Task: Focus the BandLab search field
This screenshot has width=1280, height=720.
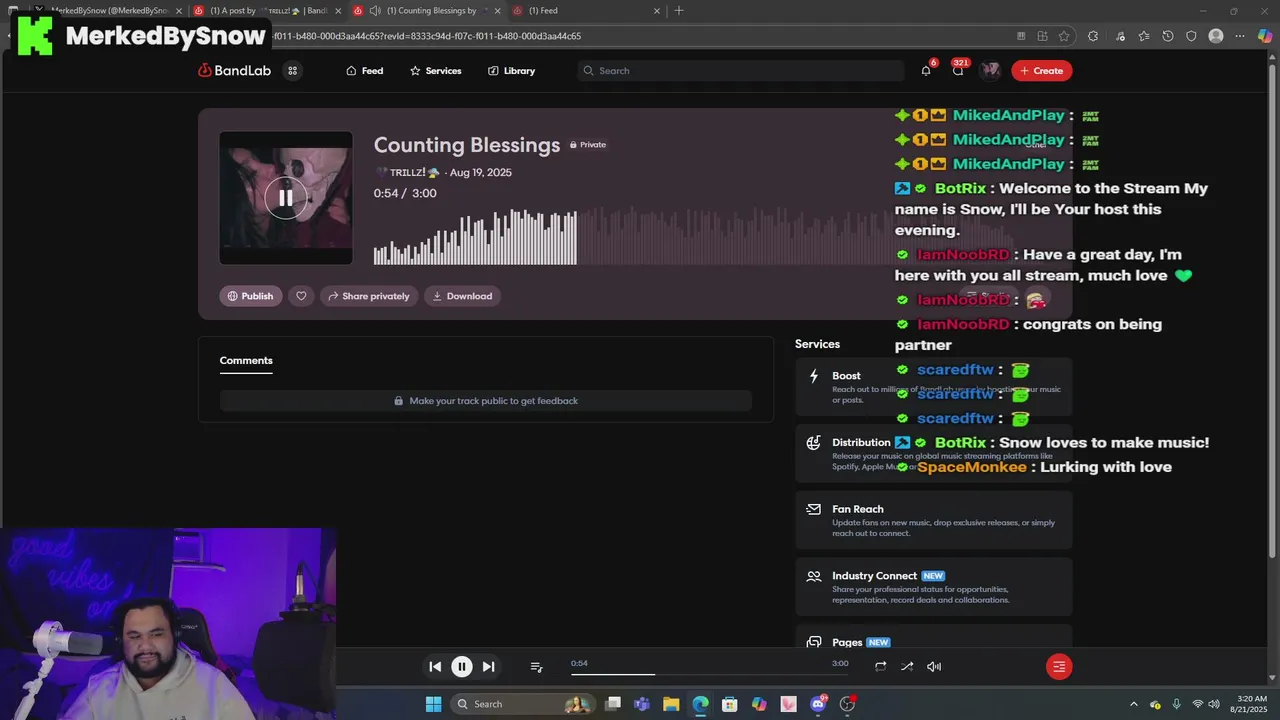Action: click(x=741, y=71)
